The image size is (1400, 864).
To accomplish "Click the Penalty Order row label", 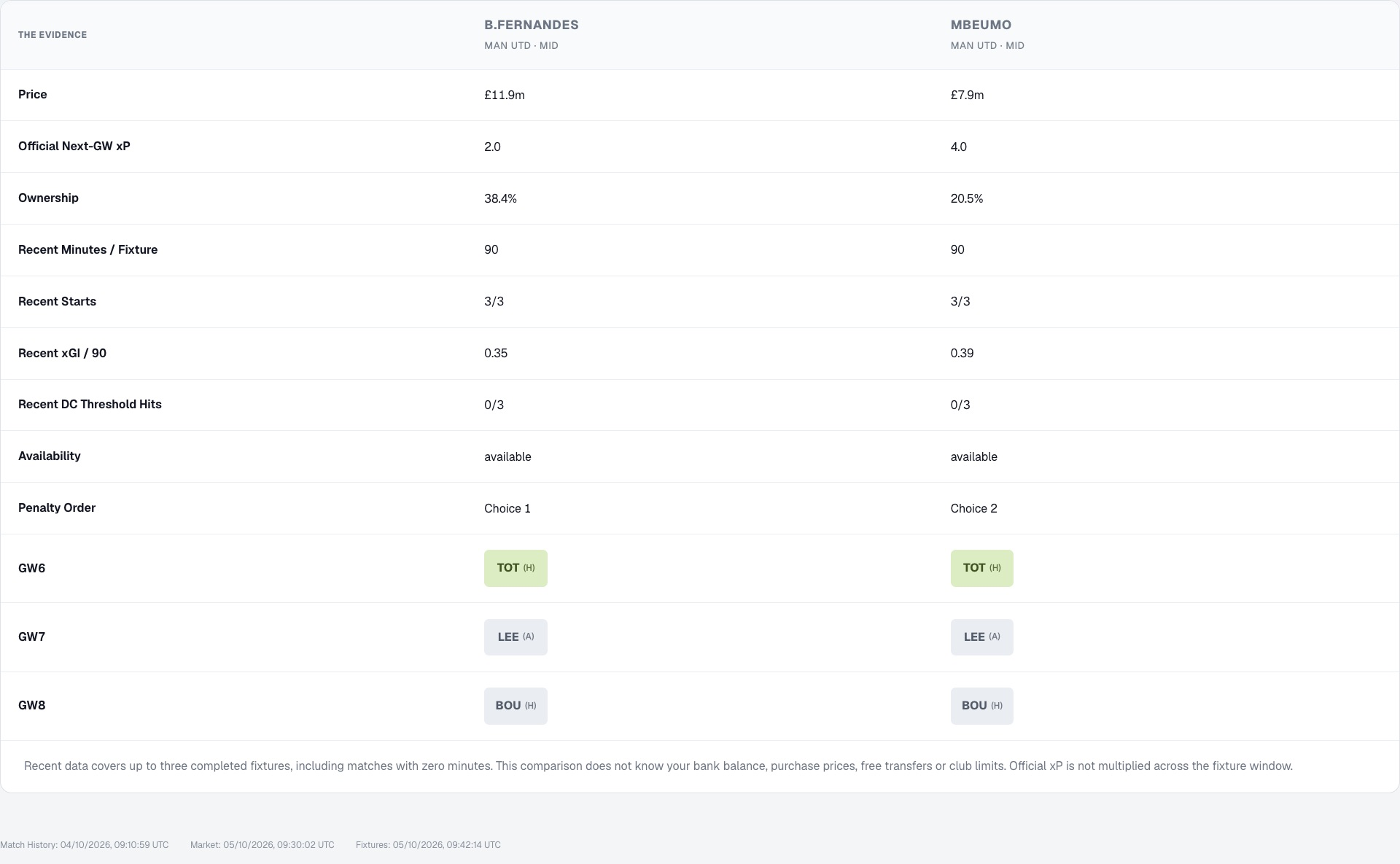I will pyautogui.click(x=57, y=508).
